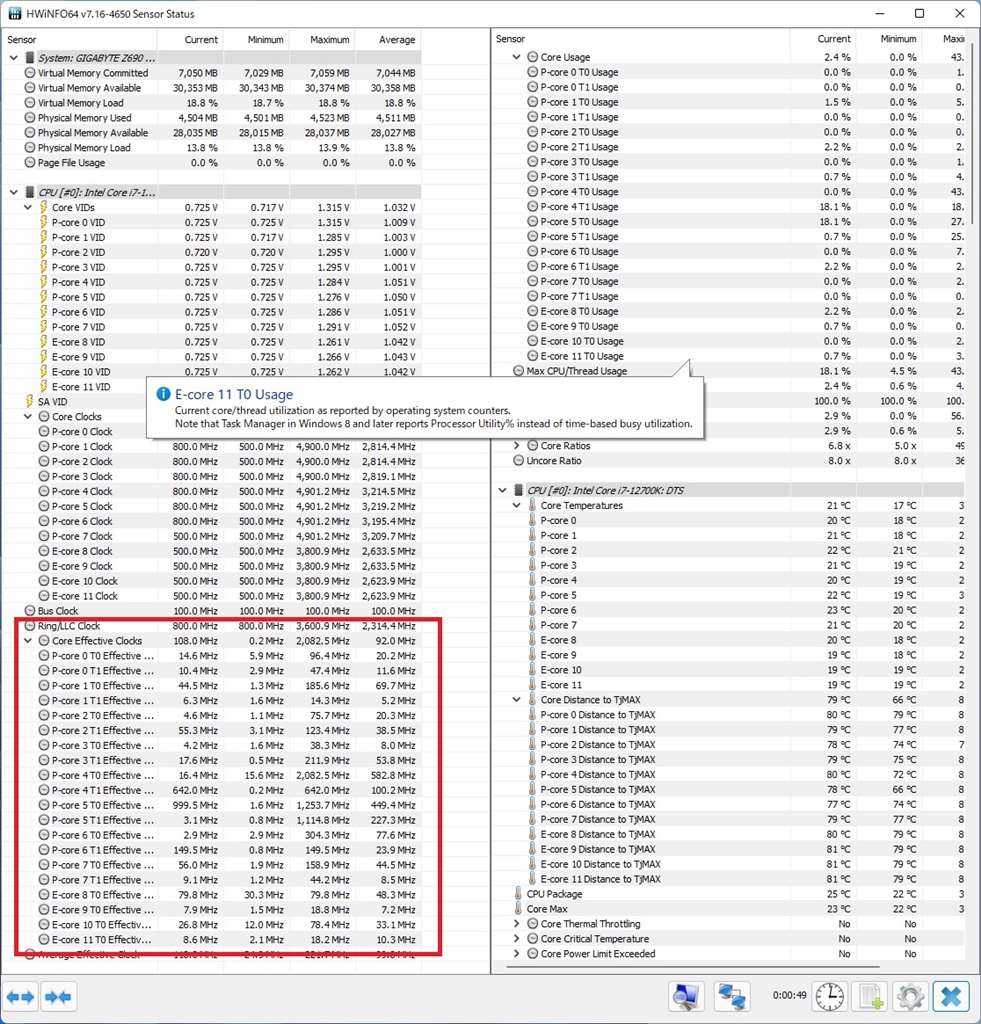The height and width of the screenshot is (1024, 981).
Task: Open the remote monitor with magnifier icon
Action: point(686,997)
